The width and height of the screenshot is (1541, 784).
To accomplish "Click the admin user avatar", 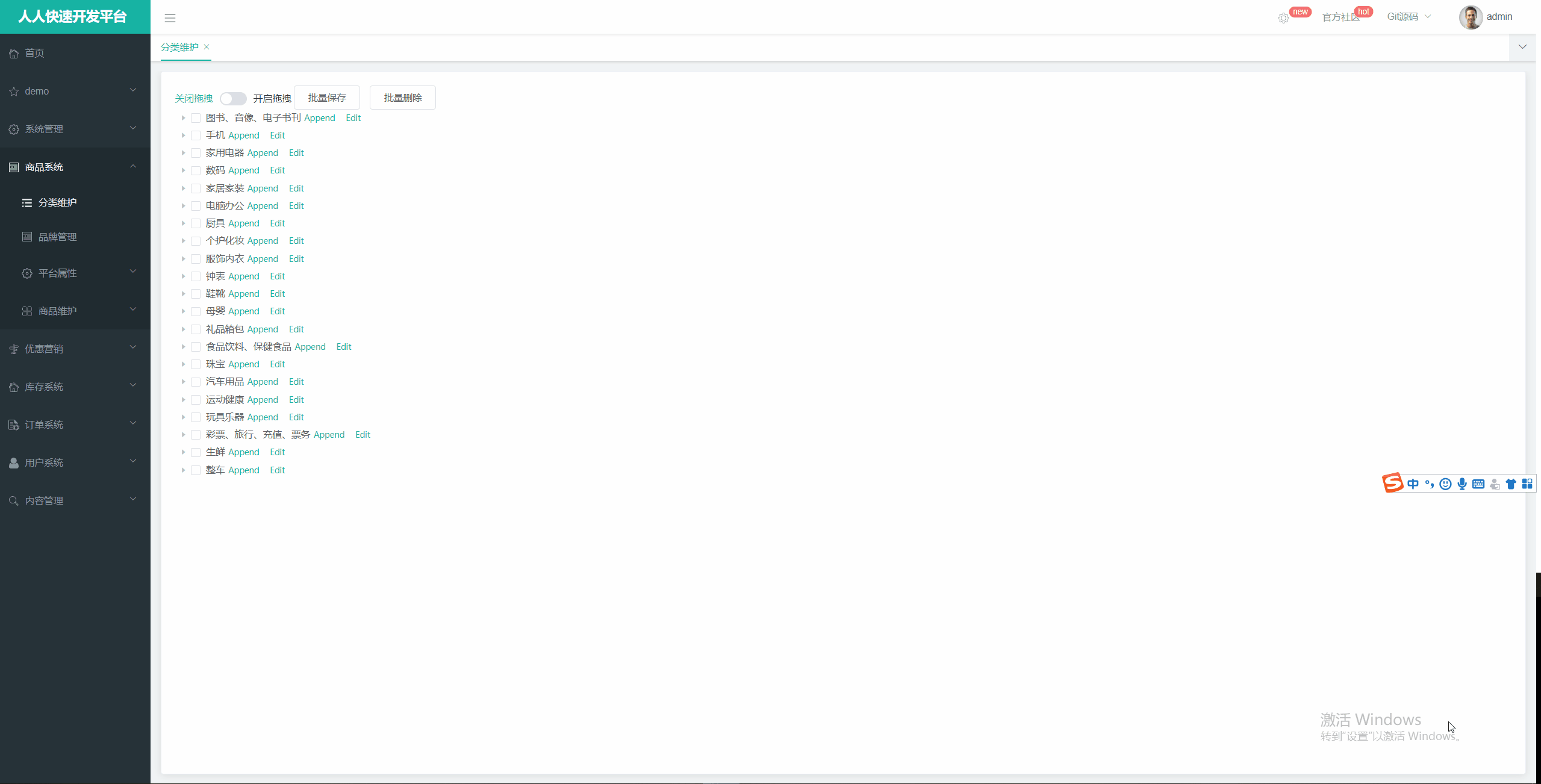I will 1470,17.
